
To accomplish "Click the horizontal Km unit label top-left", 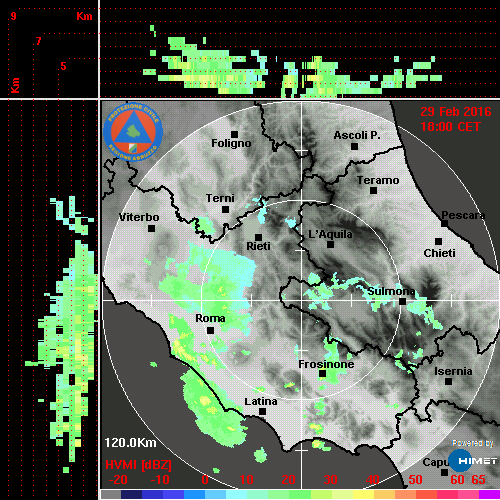I will pyautogui.click(x=84, y=16).
